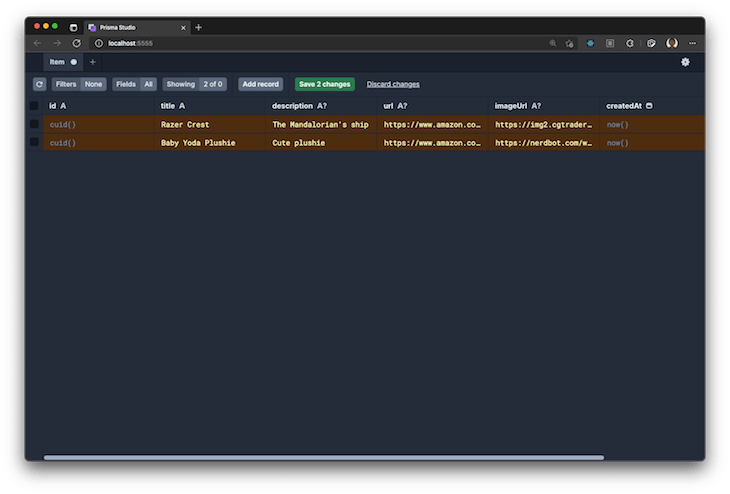Select the Prisma Studio browser tab
The height and width of the screenshot is (494, 730).
point(136,27)
